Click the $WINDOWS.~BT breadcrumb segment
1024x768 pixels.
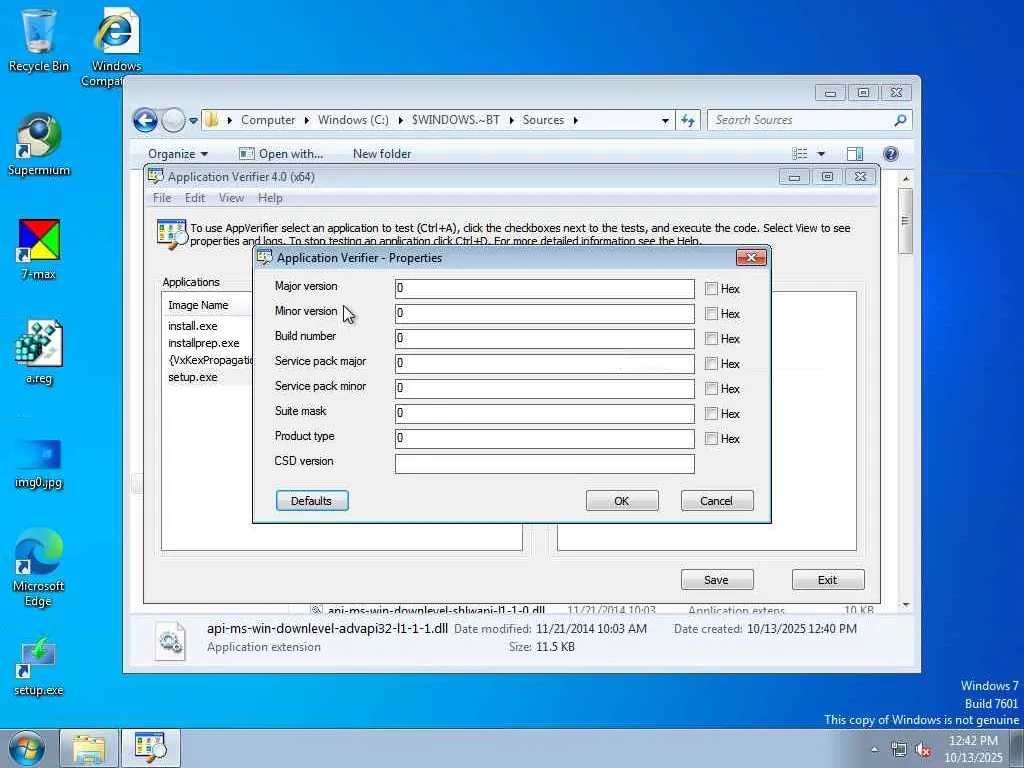click(456, 120)
